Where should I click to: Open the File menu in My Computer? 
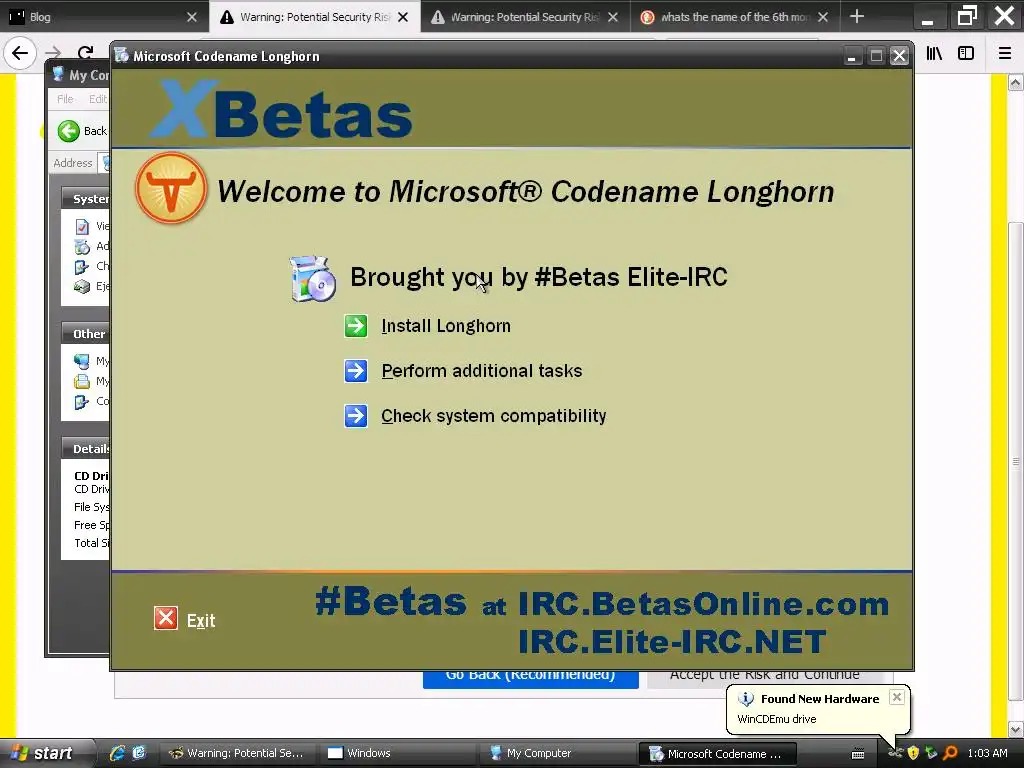point(65,99)
